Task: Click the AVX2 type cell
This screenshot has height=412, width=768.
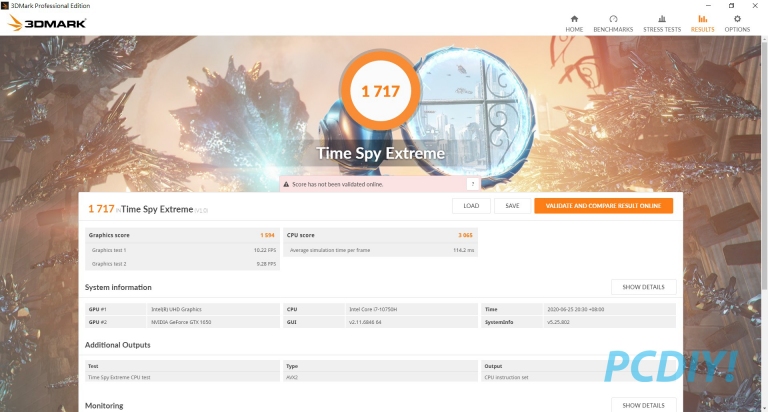Action: point(292,377)
